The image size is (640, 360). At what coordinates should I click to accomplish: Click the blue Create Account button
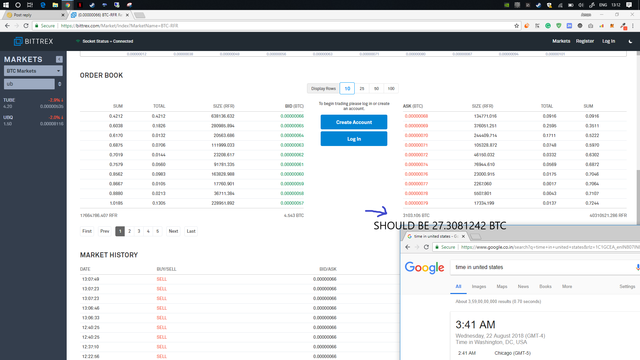354,122
